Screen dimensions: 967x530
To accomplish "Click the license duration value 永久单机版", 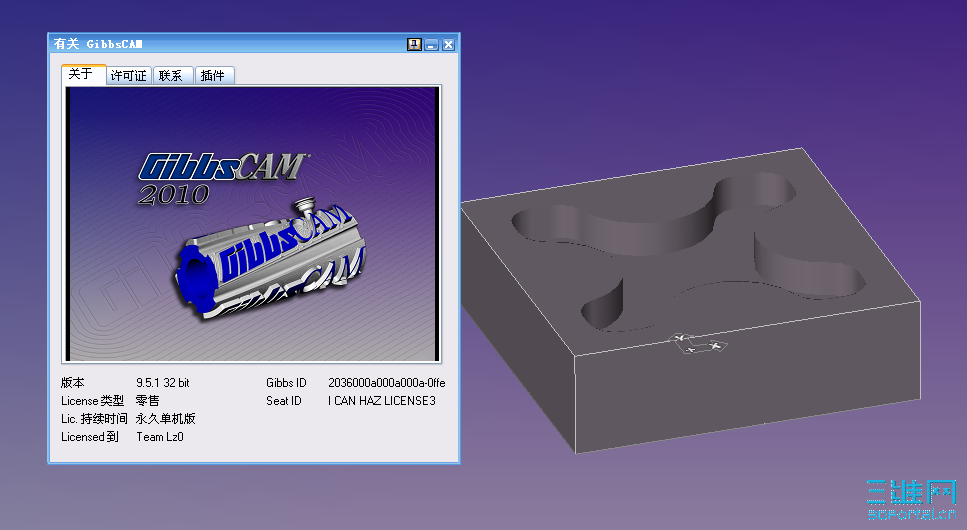I will pyautogui.click(x=165, y=418).
